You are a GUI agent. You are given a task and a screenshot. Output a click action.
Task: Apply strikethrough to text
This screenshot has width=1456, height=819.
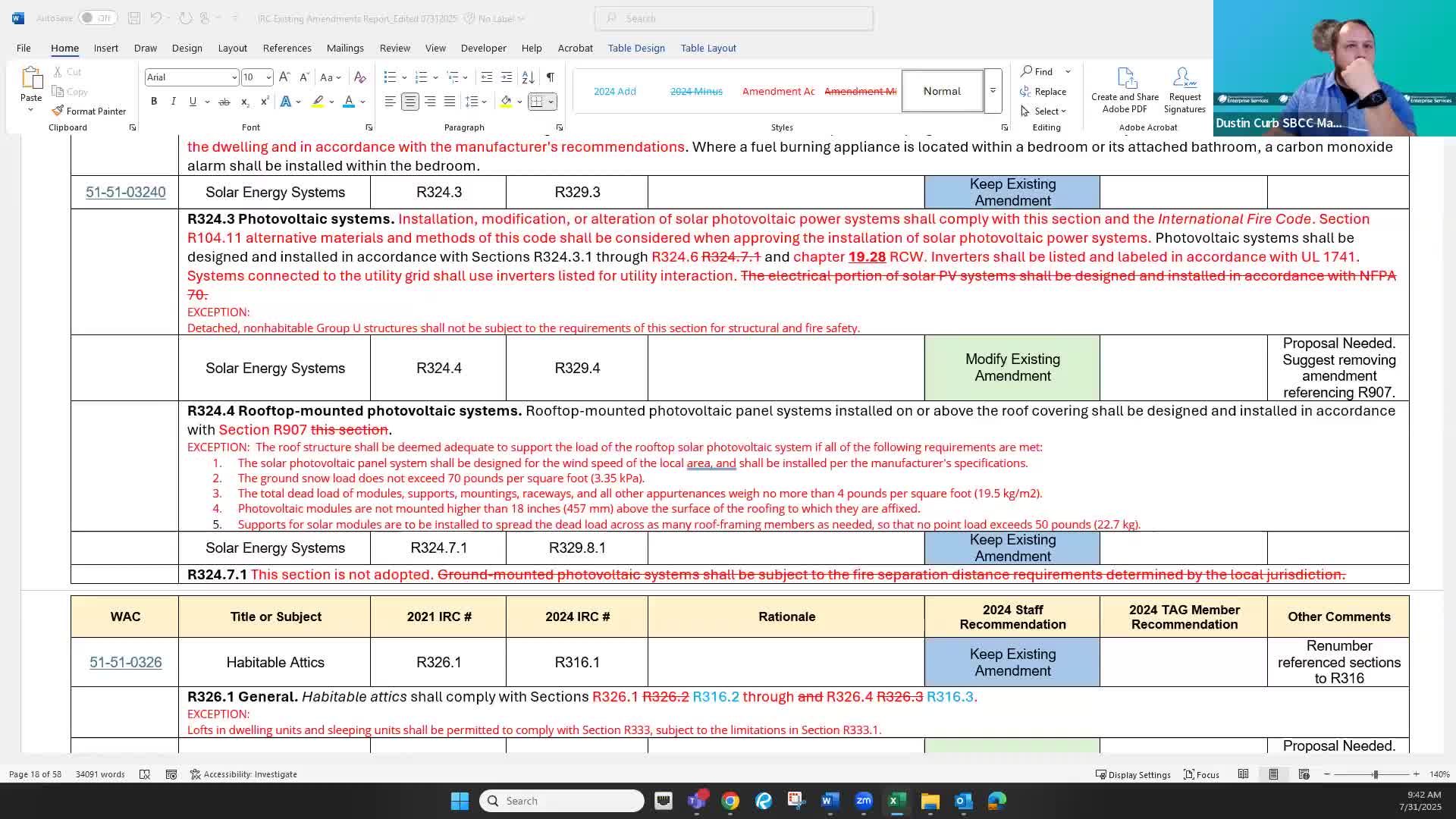point(224,102)
